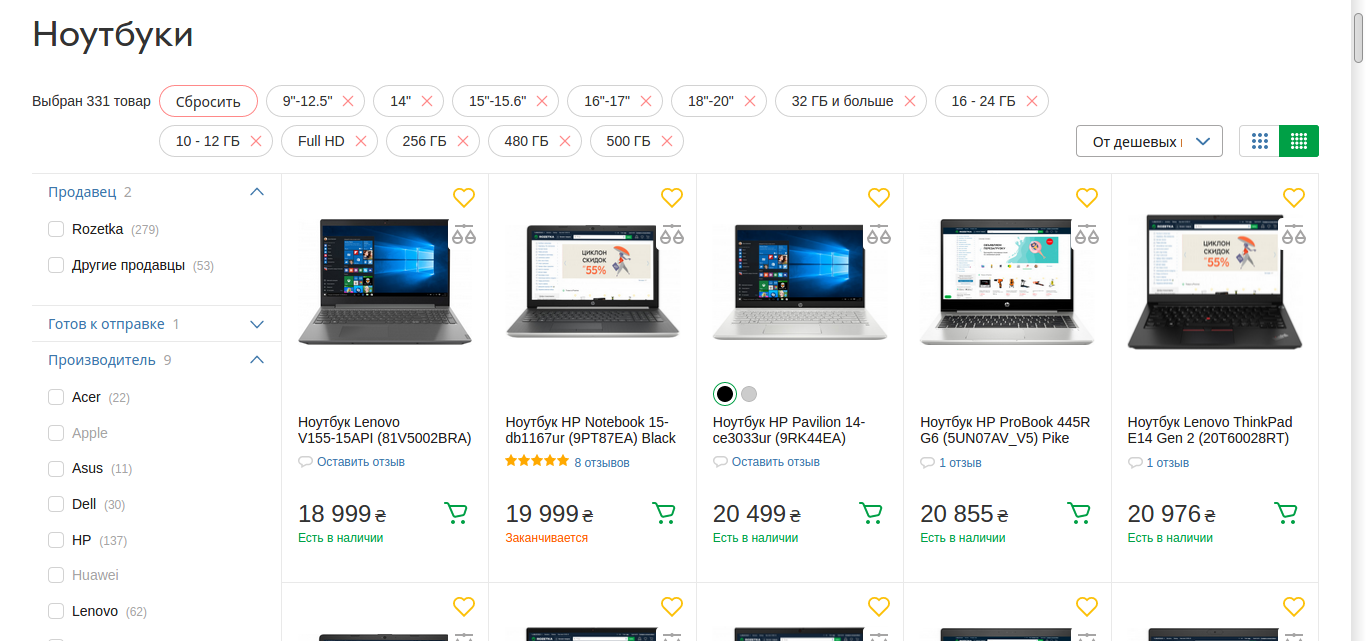Remove the Full HD filter chip
This screenshot has height=641, width=1366.
point(360,141)
